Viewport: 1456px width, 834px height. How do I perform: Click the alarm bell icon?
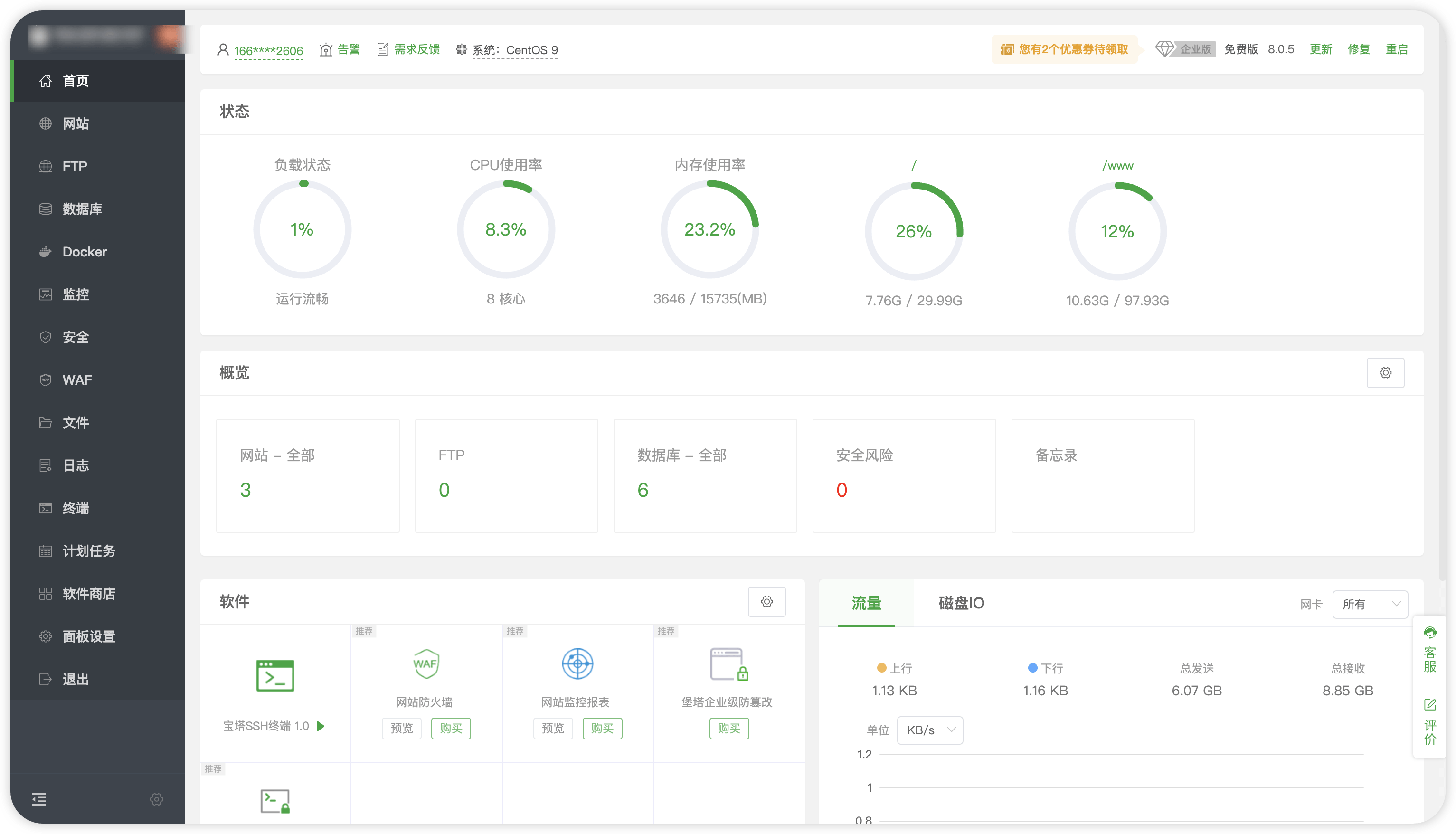[326, 50]
